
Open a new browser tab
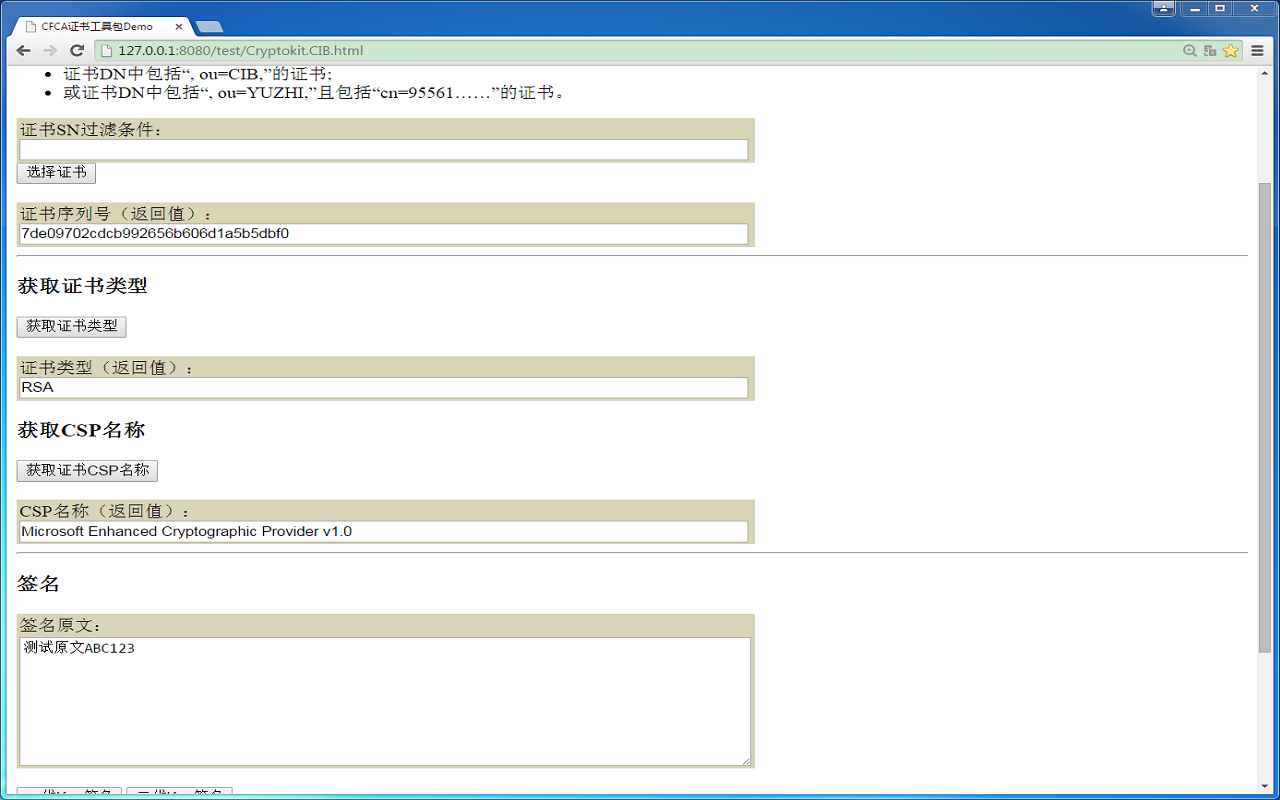[209, 26]
